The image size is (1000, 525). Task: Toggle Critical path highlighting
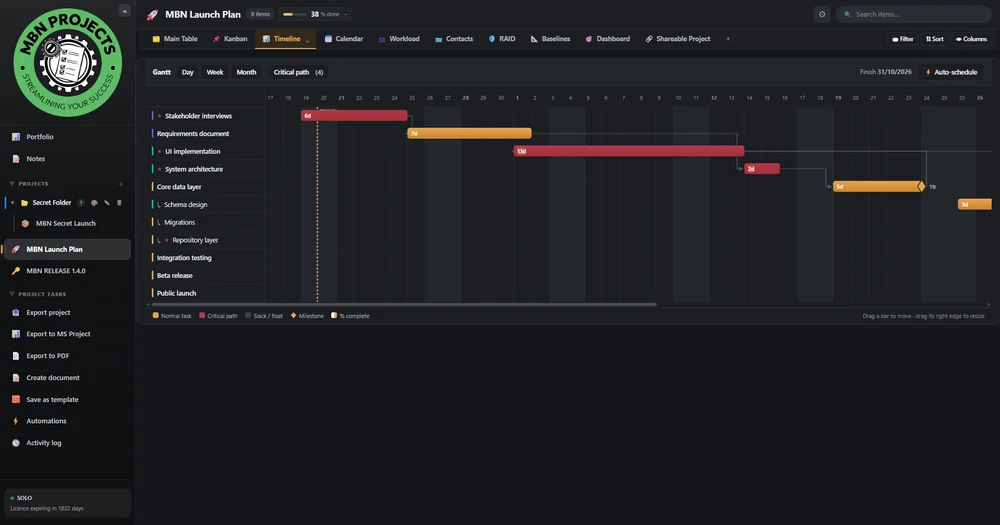tap(298, 72)
